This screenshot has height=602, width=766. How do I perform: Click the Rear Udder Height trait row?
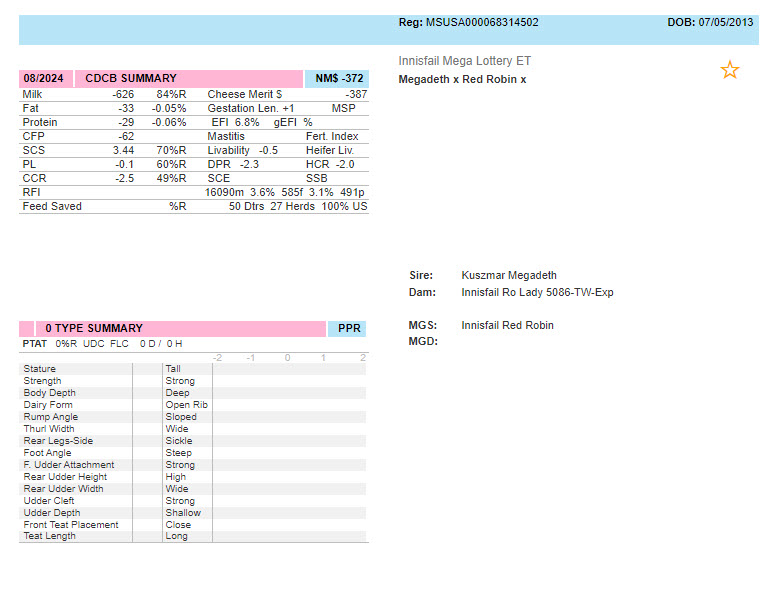(192, 476)
